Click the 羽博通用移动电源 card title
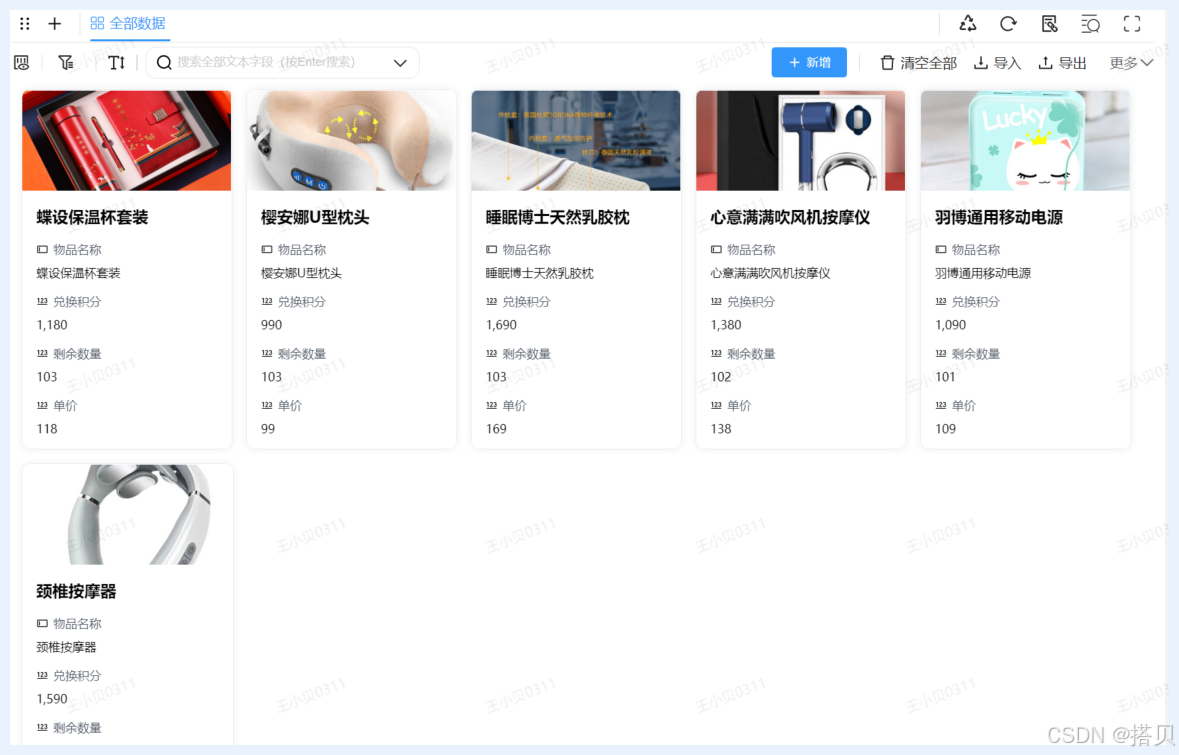The image size is (1179, 755). [999, 217]
